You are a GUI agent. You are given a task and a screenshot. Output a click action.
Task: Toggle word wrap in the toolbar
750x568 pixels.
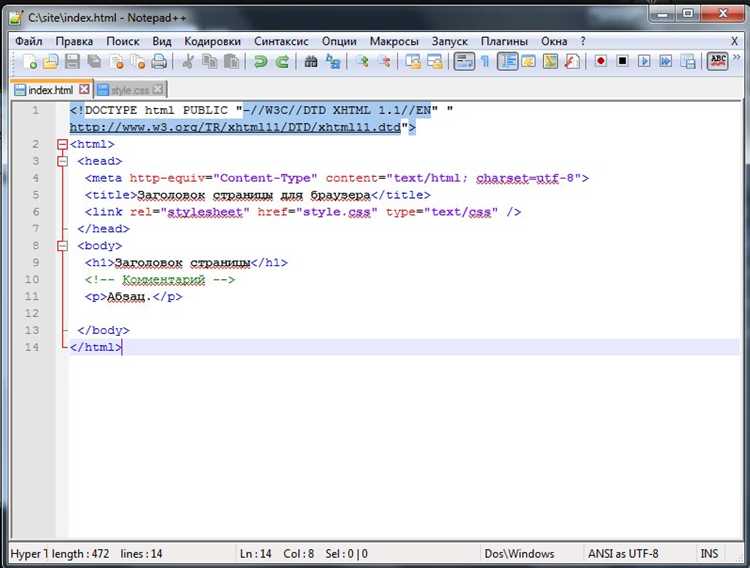464,62
